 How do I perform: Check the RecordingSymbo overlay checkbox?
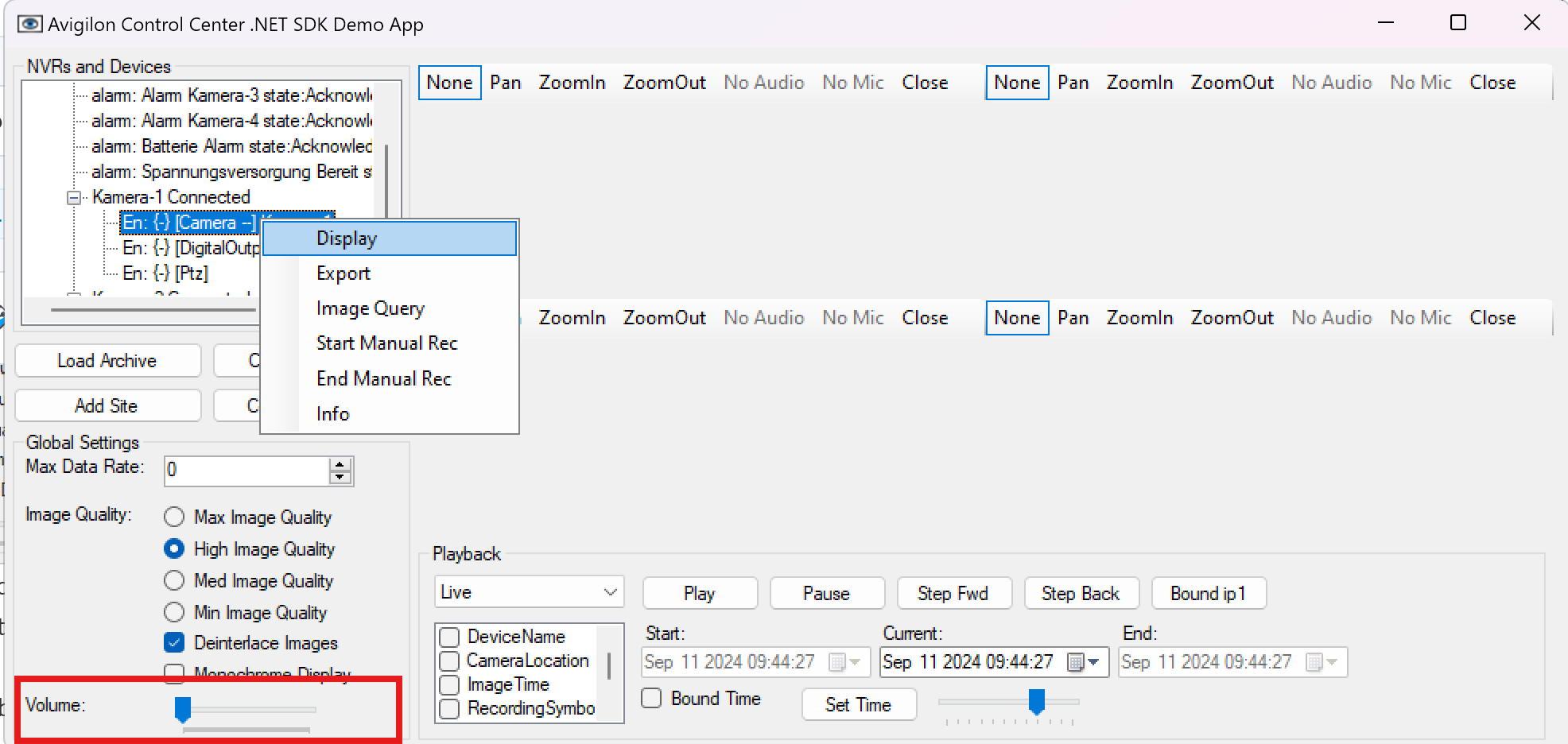[x=449, y=708]
